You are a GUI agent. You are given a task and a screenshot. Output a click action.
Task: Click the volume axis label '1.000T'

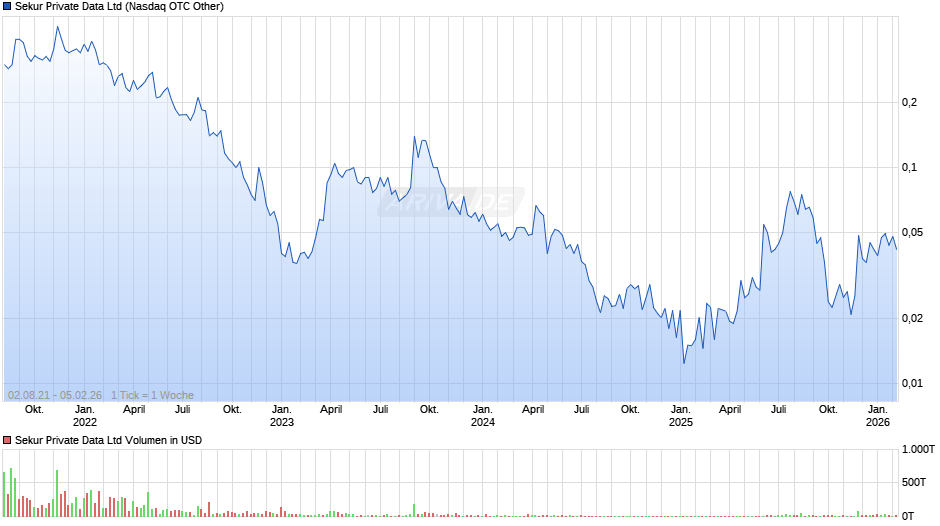(x=918, y=449)
